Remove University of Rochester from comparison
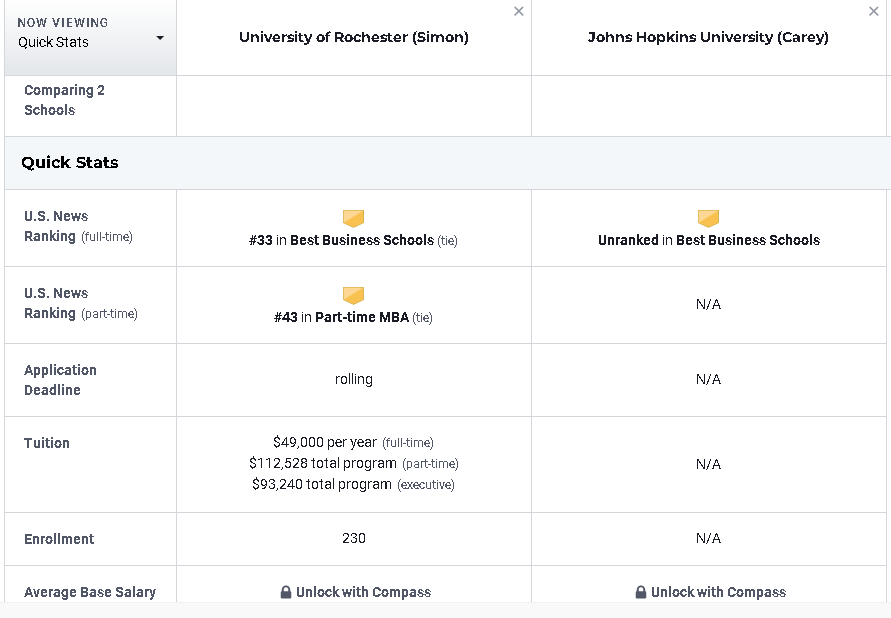The width and height of the screenshot is (891, 618). coord(518,12)
